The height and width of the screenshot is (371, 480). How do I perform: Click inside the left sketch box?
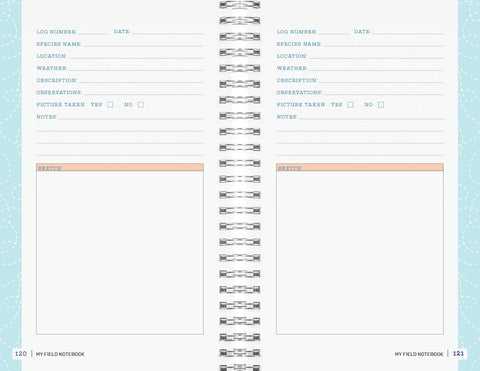pyautogui.click(x=120, y=253)
